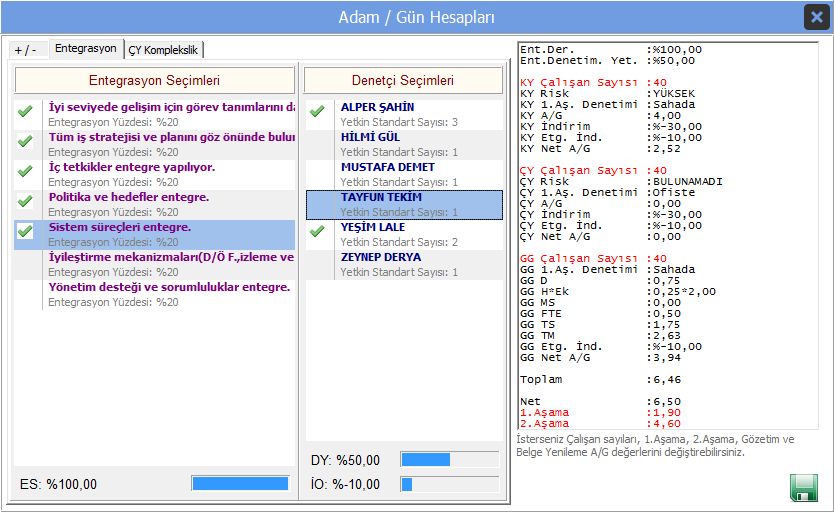The image size is (834, 512).
Task: Click the ÇY 1.Aş. Denetimi Ofiste line
Action: (x=607, y=192)
